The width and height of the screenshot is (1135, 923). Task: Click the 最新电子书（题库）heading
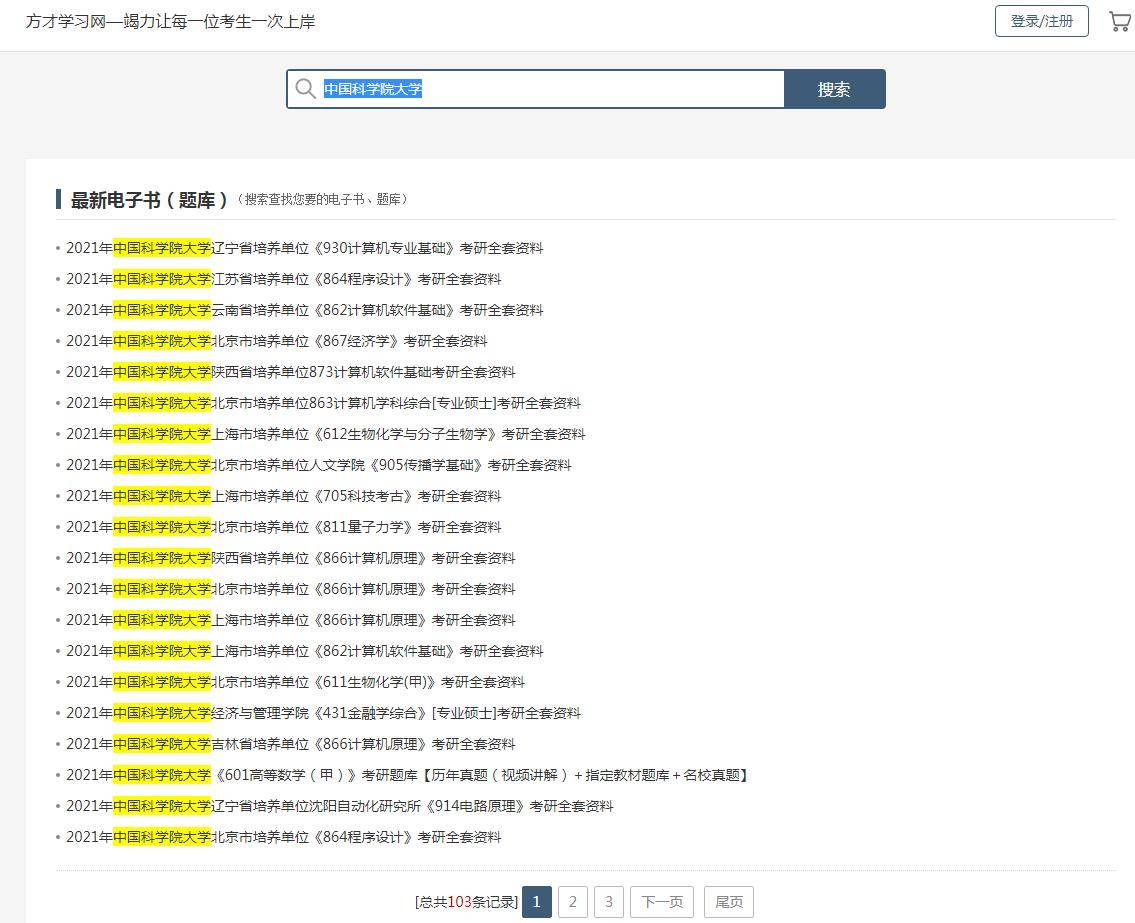pyautogui.click(x=148, y=200)
